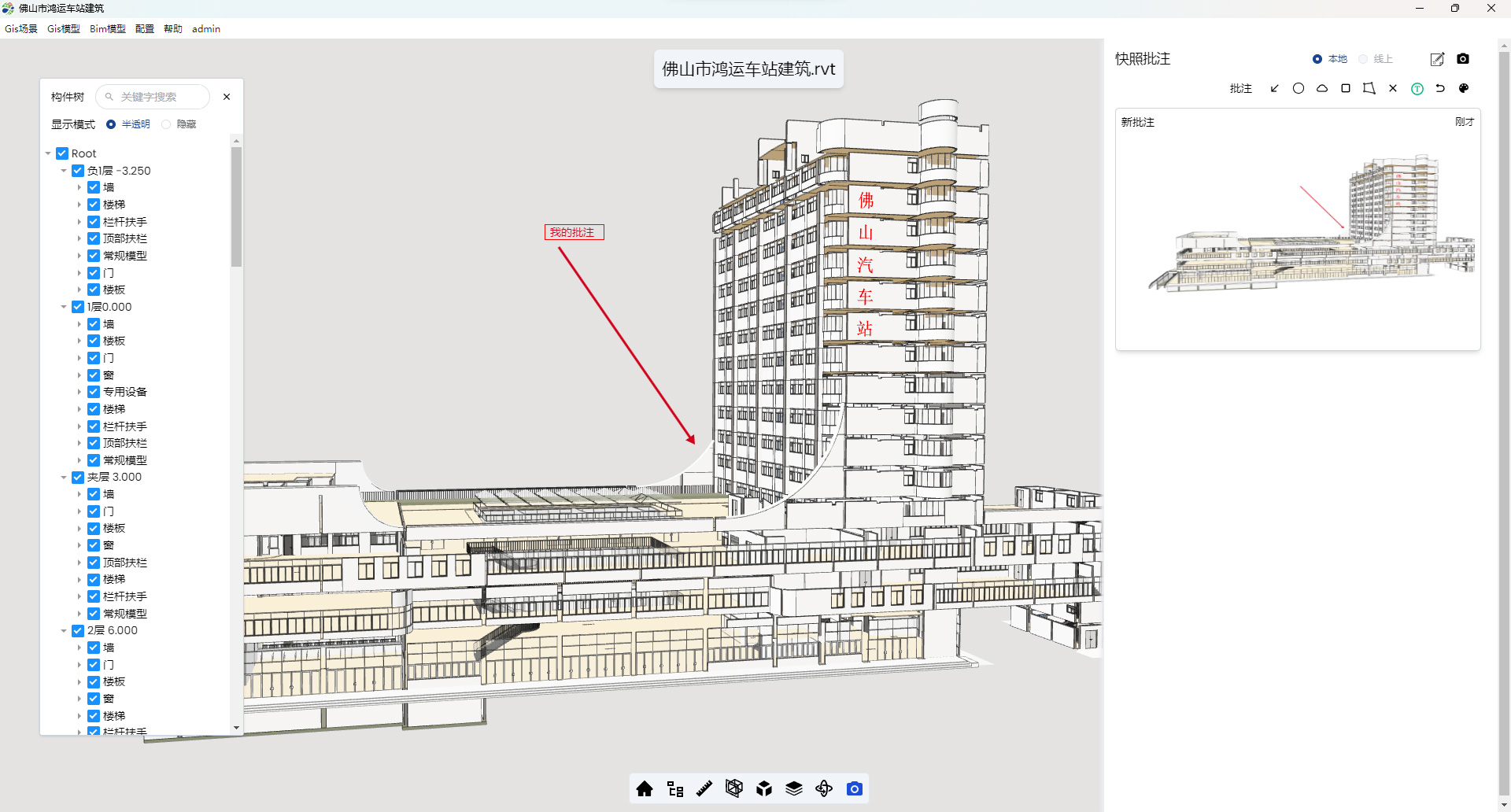Open the admin menu
The height and width of the screenshot is (812, 1511).
(206, 29)
